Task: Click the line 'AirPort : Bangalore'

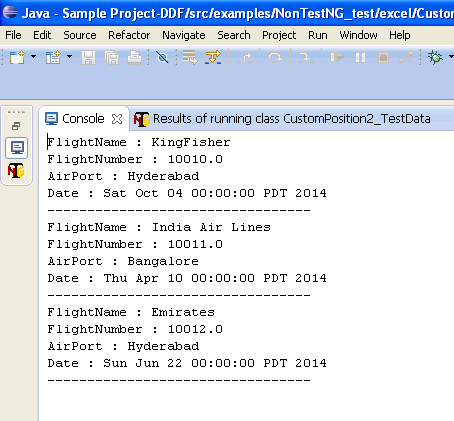Action: pyautogui.click(x=123, y=261)
